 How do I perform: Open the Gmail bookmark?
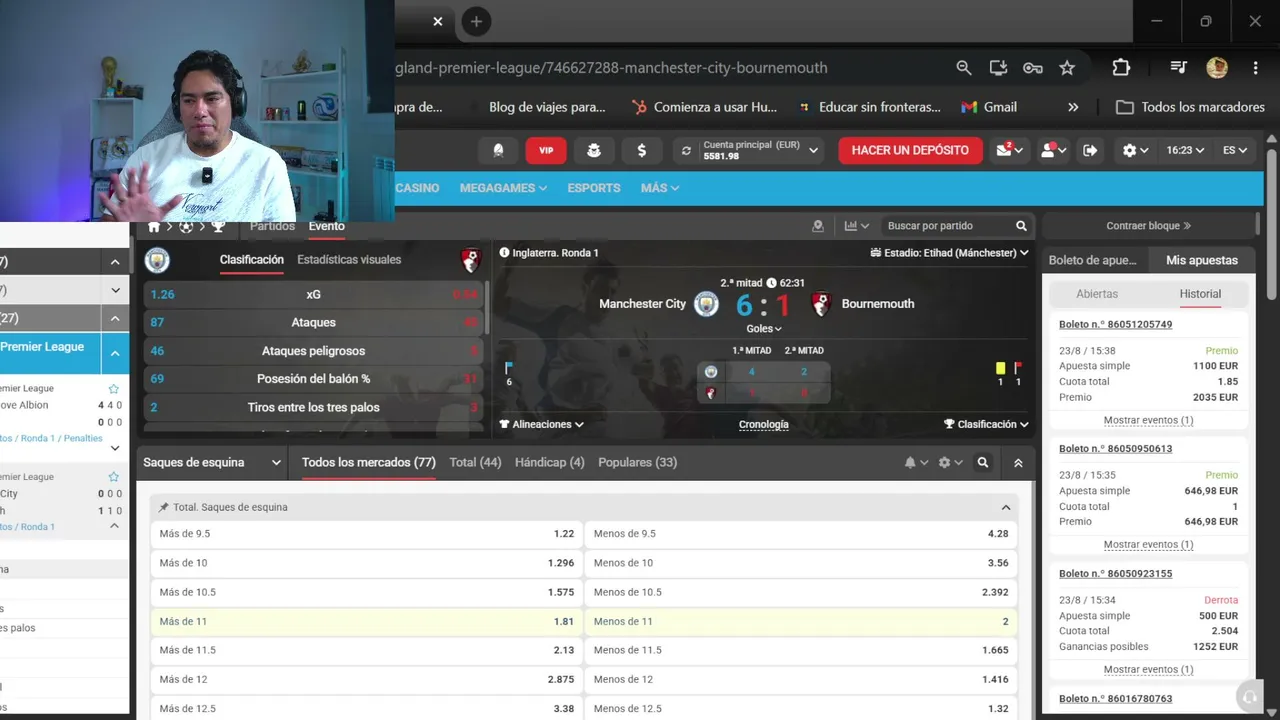point(989,107)
